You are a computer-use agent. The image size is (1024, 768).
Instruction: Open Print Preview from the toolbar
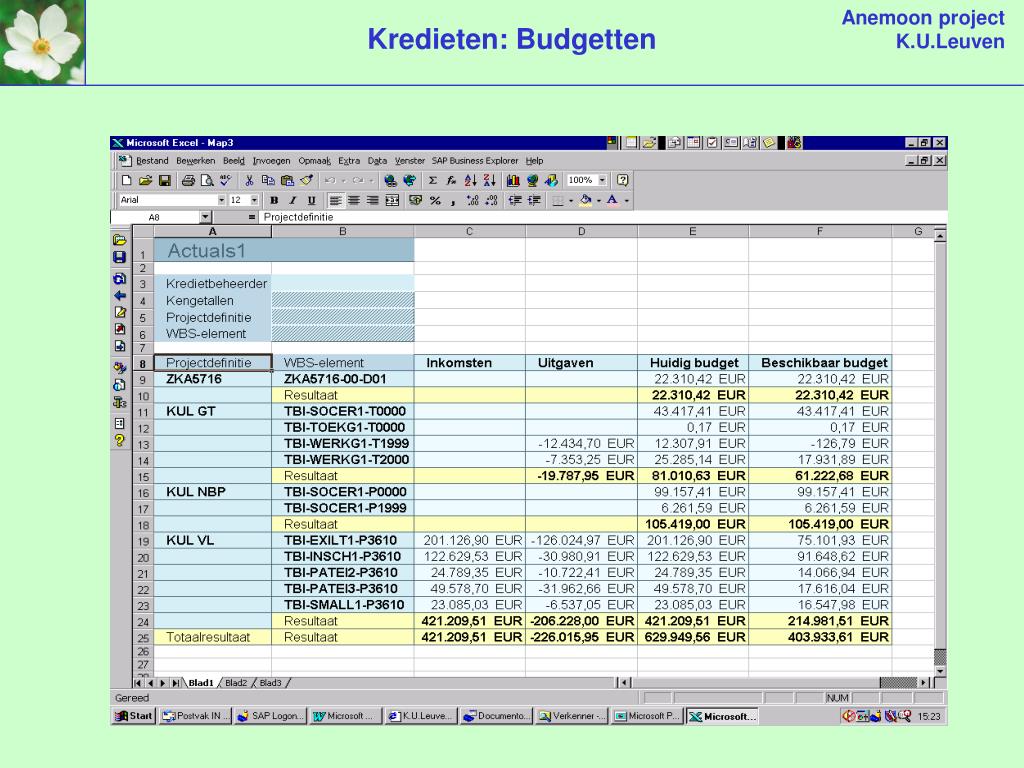pyautogui.click(x=206, y=180)
